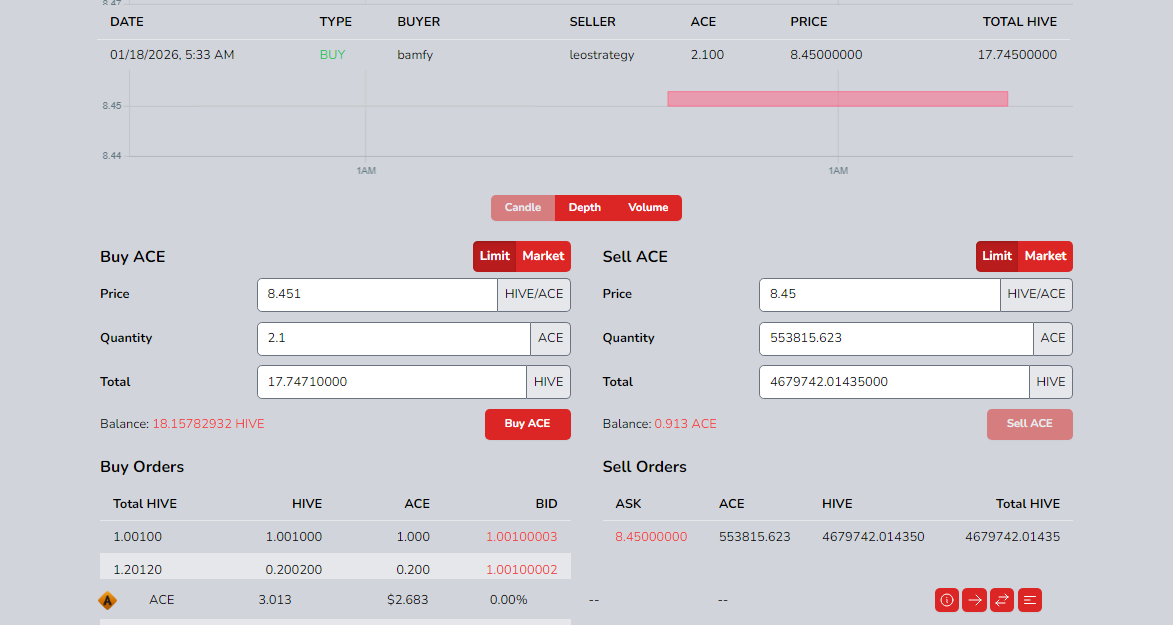Click the 18.15782932 HIVE balance link
The width and height of the screenshot is (1173, 625).
208,424
